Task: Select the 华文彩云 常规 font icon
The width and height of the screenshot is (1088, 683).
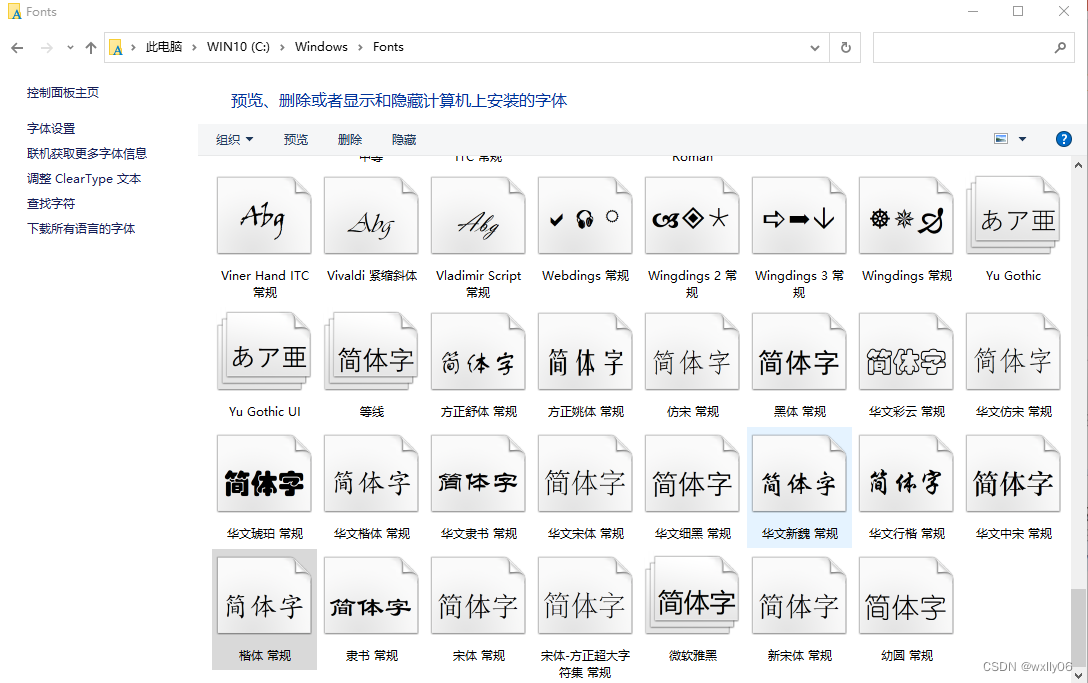Action: click(x=906, y=351)
